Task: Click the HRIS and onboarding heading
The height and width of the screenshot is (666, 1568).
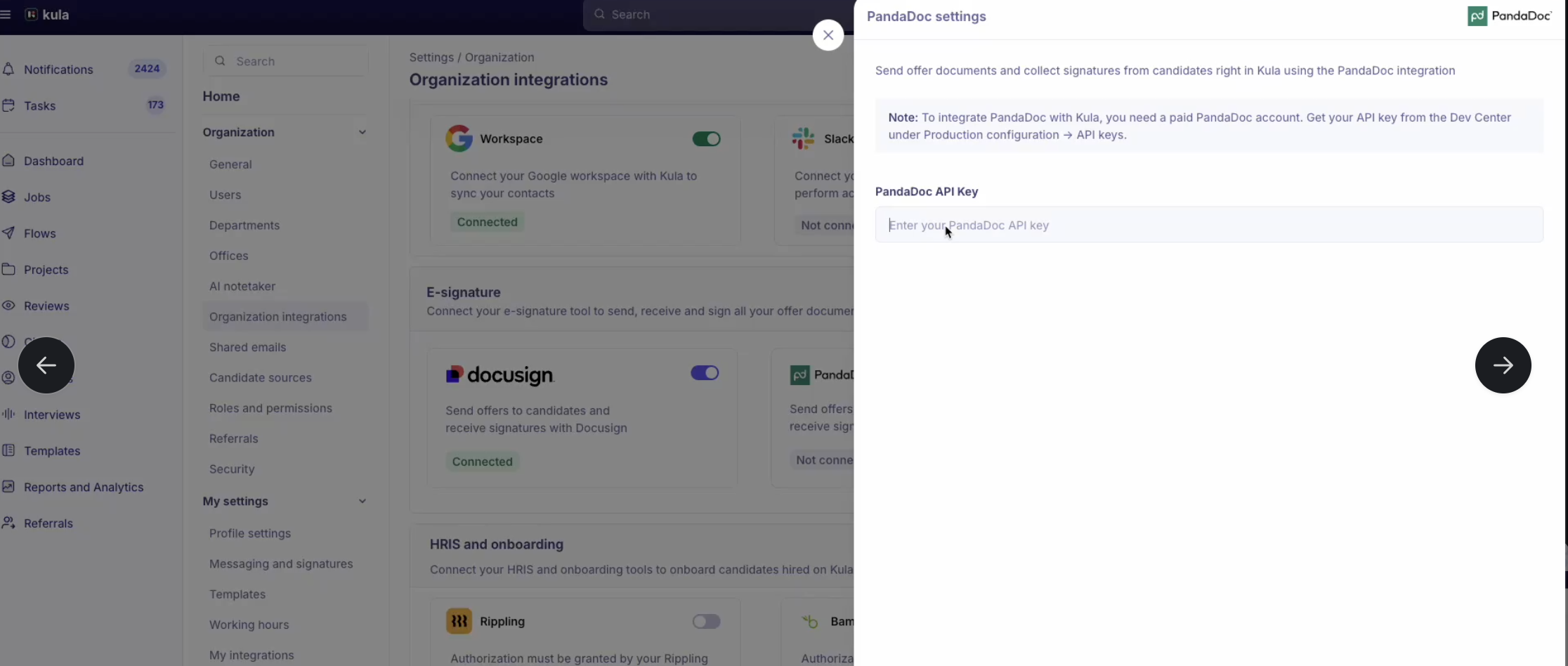Action: click(497, 544)
